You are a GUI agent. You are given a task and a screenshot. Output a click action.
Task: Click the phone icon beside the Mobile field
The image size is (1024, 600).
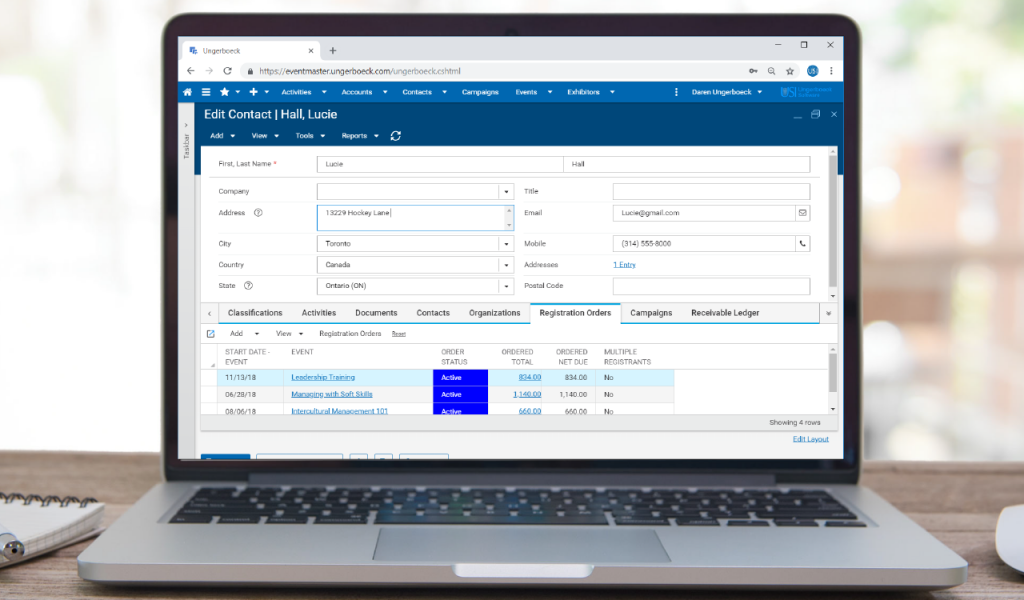pyautogui.click(x=802, y=244)
